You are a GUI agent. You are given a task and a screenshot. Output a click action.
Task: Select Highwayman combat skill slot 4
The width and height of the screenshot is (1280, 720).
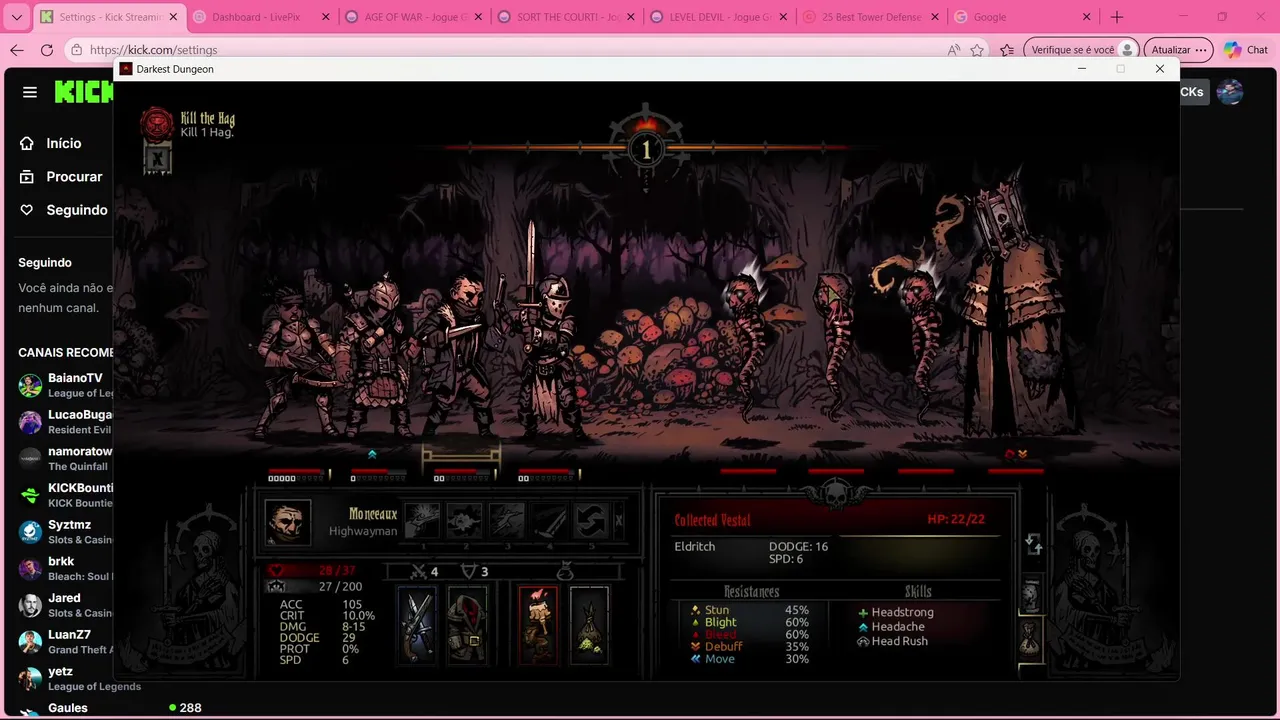click(549, 521)
